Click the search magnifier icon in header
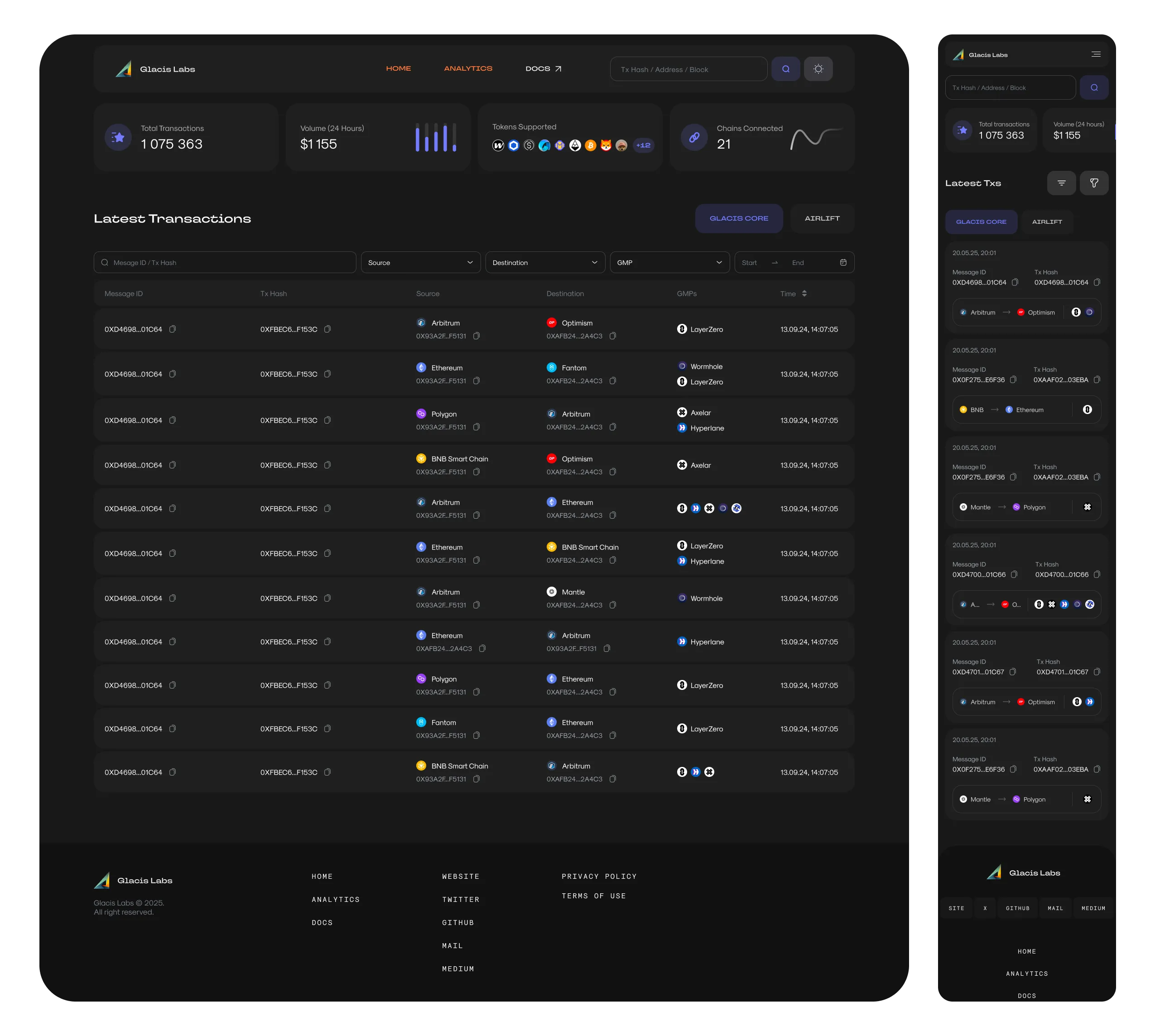 point(785,68)
